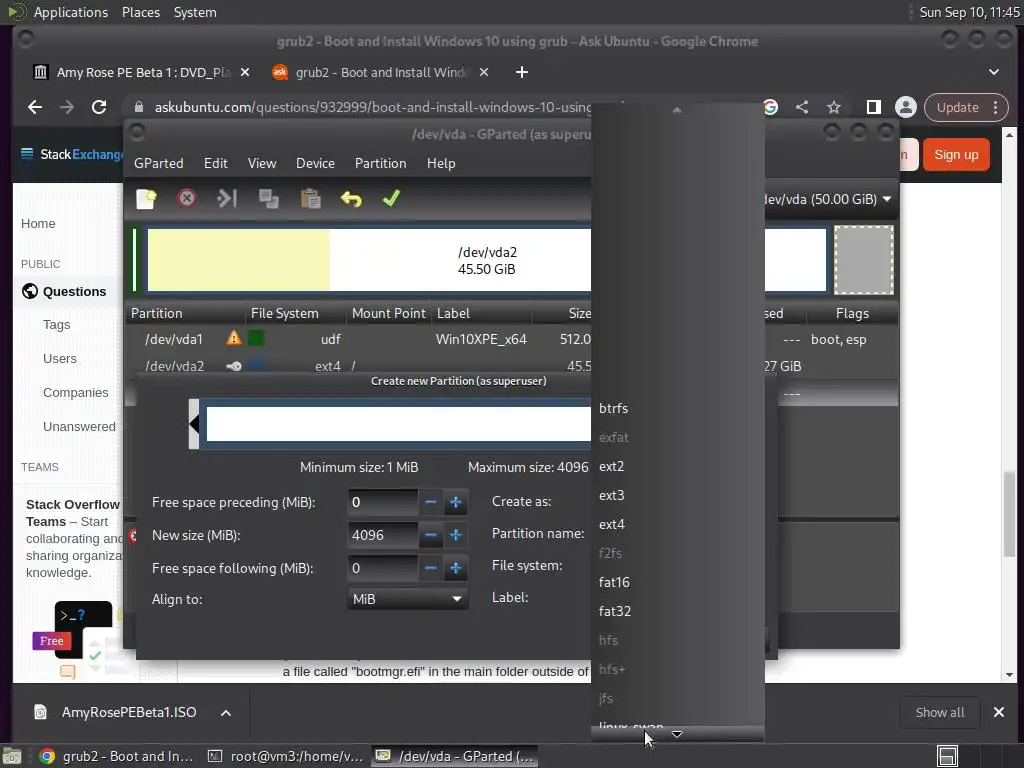Click the Chrome side panel icon
Screen dimensions: 1024x768
point(874,107)
